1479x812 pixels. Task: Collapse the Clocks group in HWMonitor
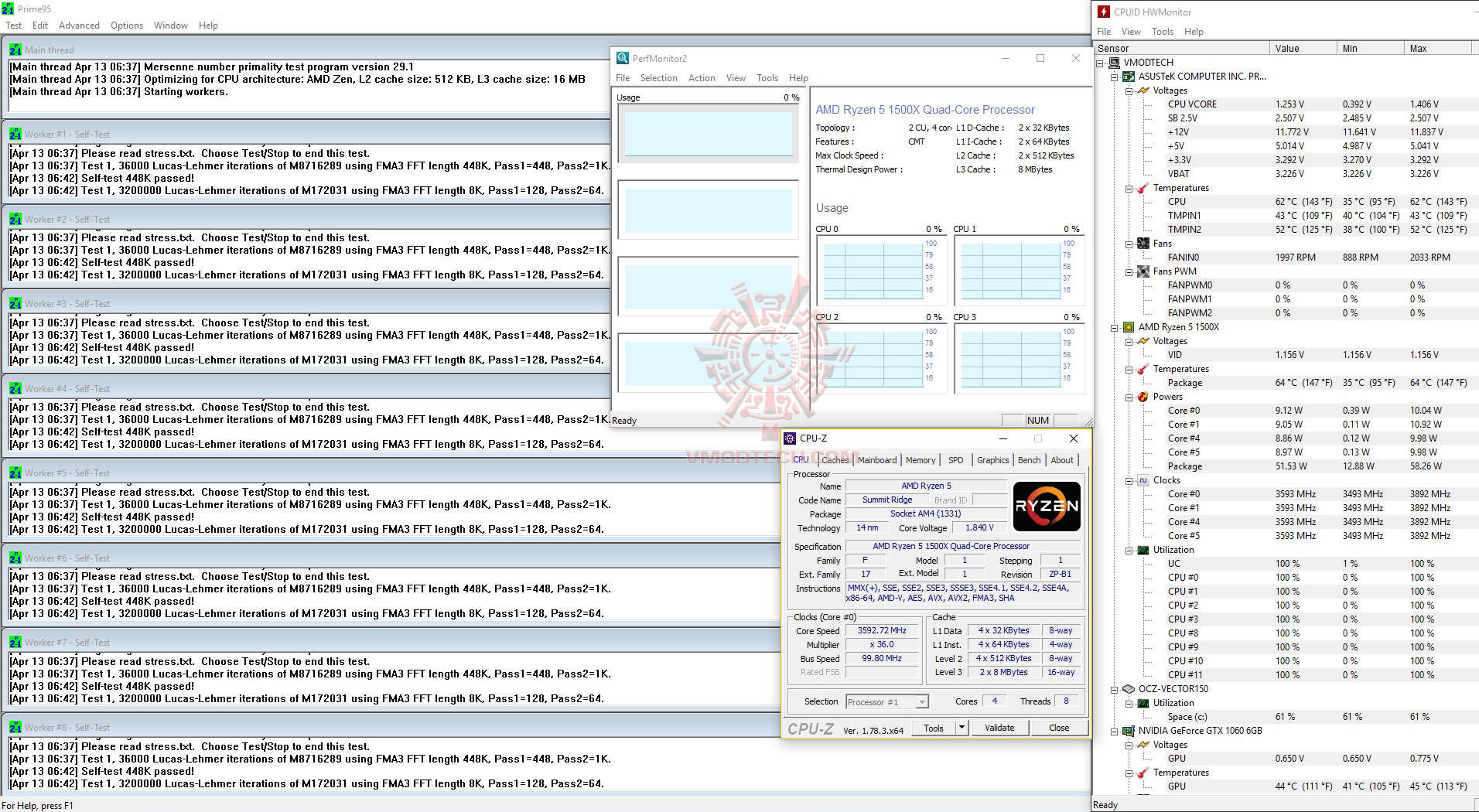click(1129, 480)
